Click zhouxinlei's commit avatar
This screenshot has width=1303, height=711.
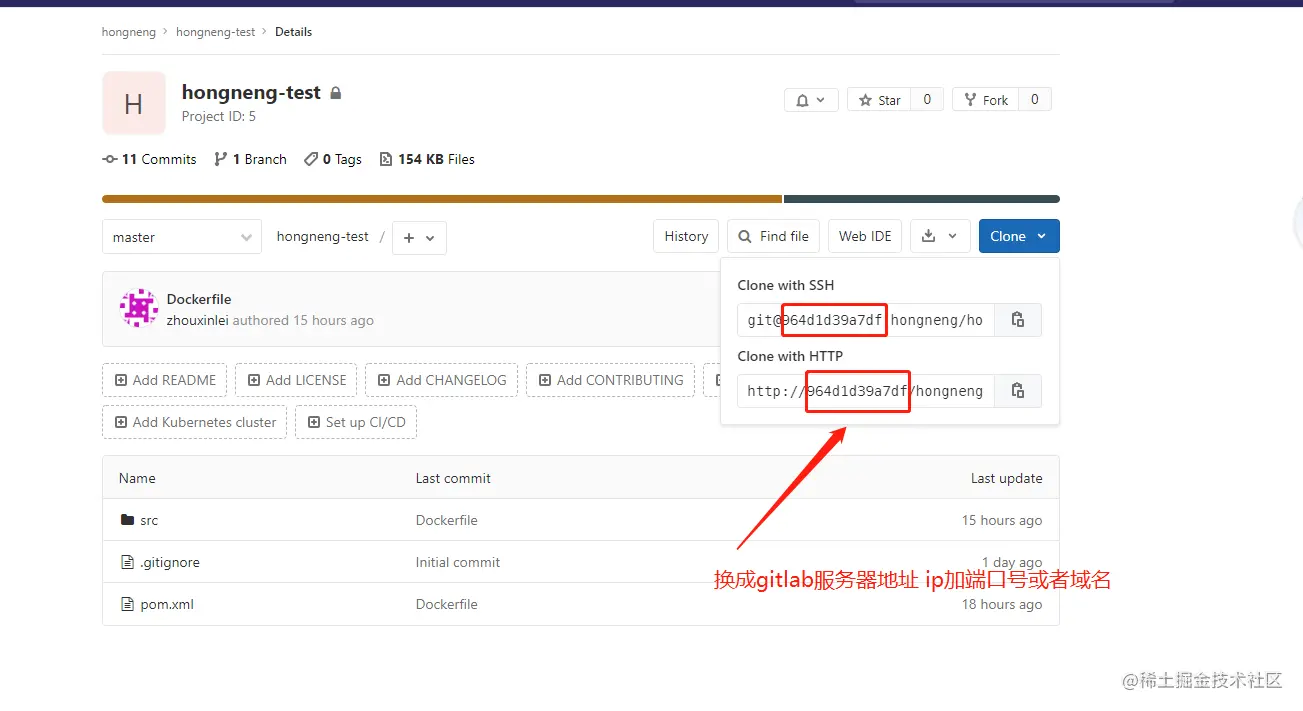click(x=139, y=309)
